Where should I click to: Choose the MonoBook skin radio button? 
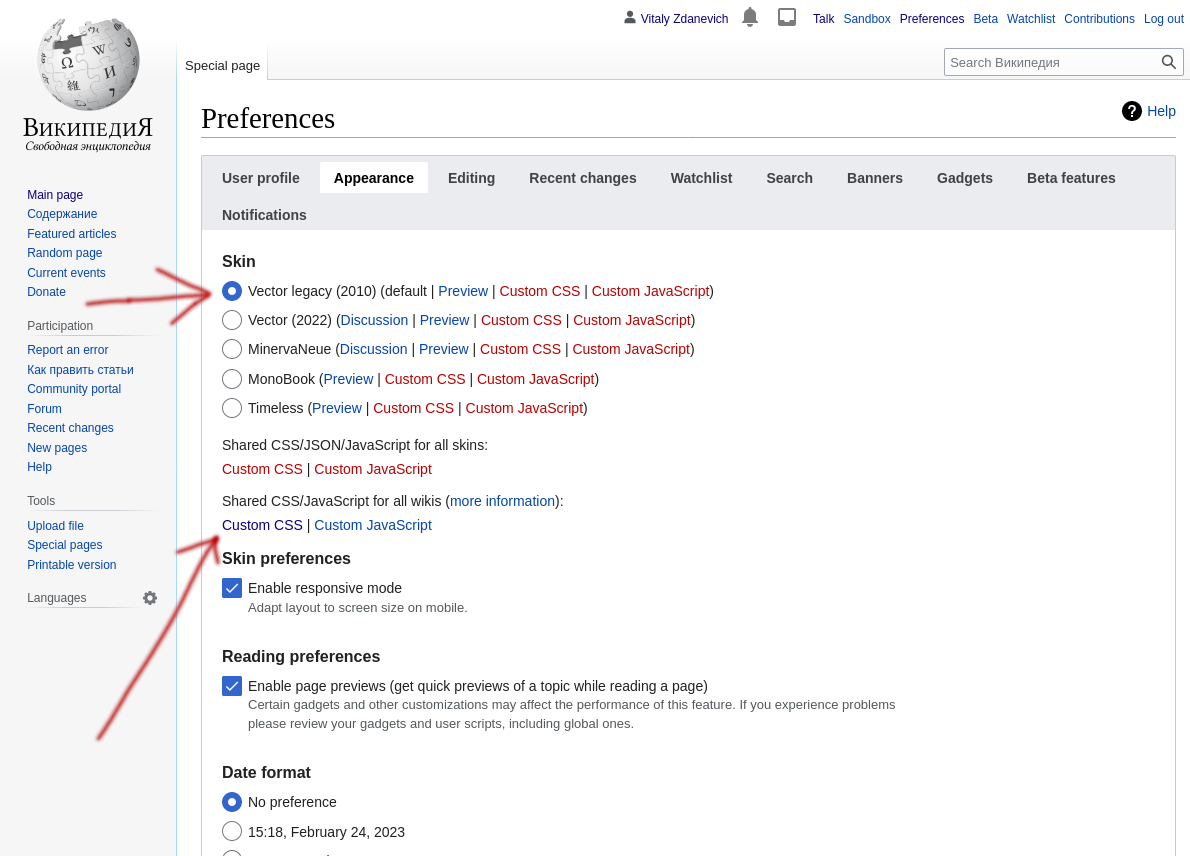coord(231,379)
